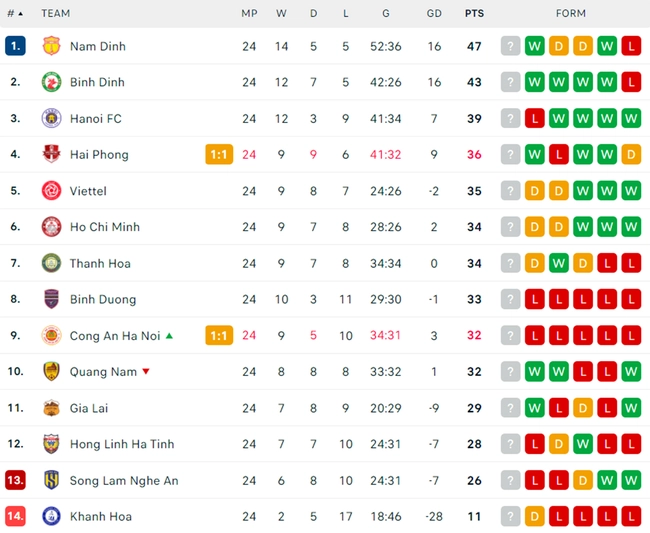Open the Thanh Hoa team page link
The height and width of the screenshot is (533, 650).
coord(100,263)
